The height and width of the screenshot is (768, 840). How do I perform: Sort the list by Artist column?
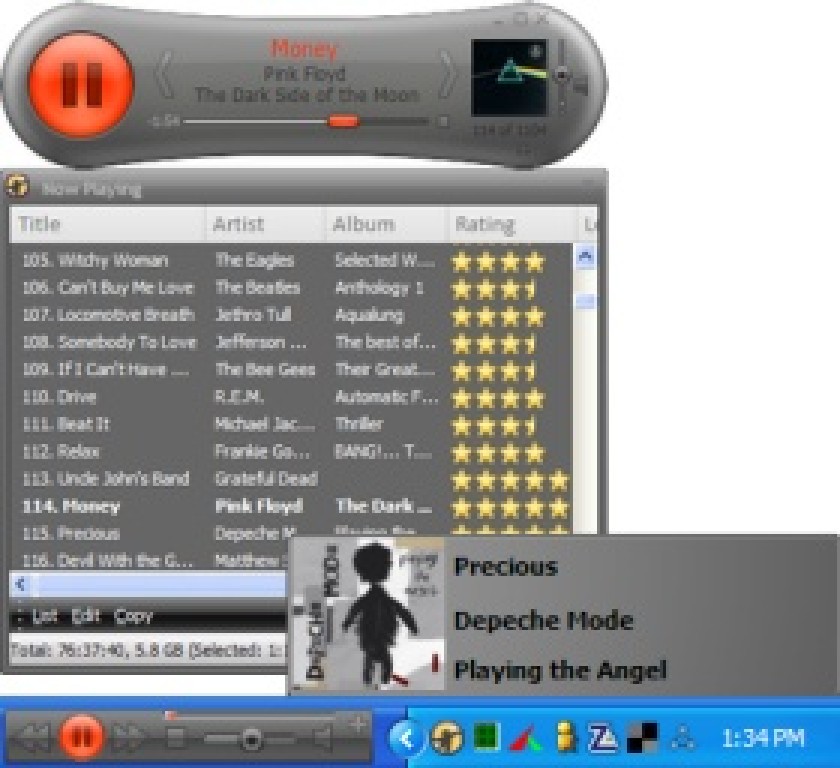point(265,224)
